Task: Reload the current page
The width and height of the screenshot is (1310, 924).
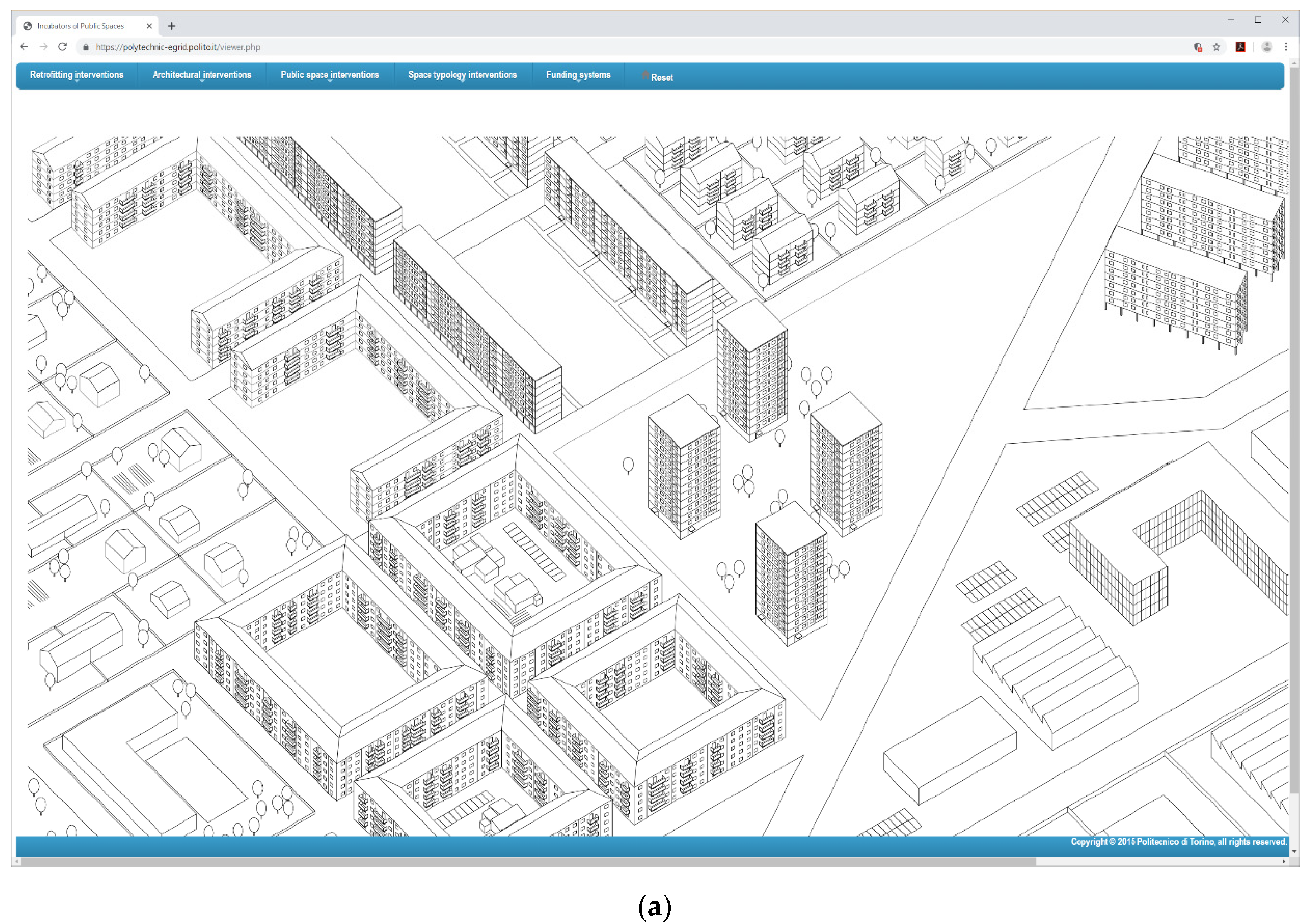Action: click(x=63, y=47)
